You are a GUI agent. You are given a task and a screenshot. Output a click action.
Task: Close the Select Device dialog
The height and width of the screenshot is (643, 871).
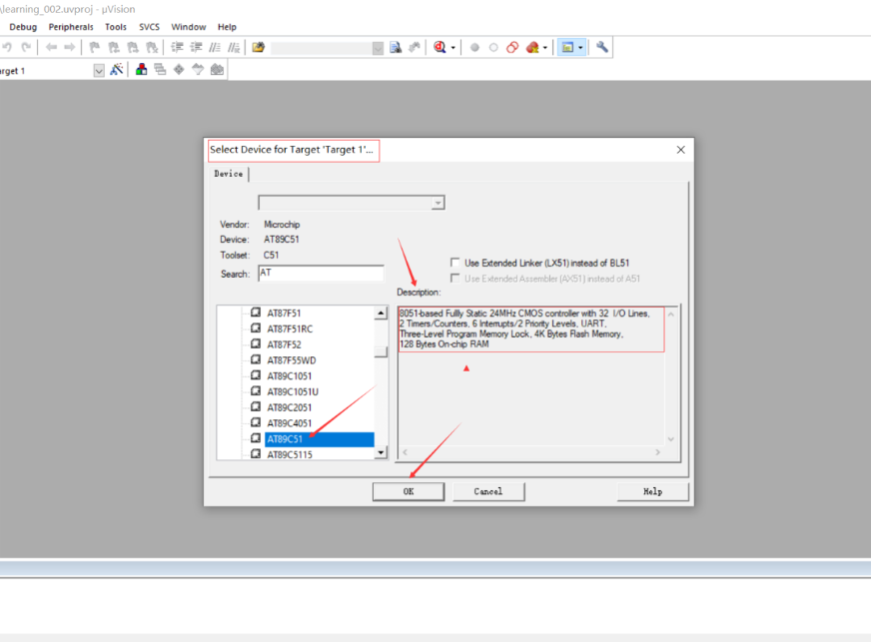[x=680, y=150]
